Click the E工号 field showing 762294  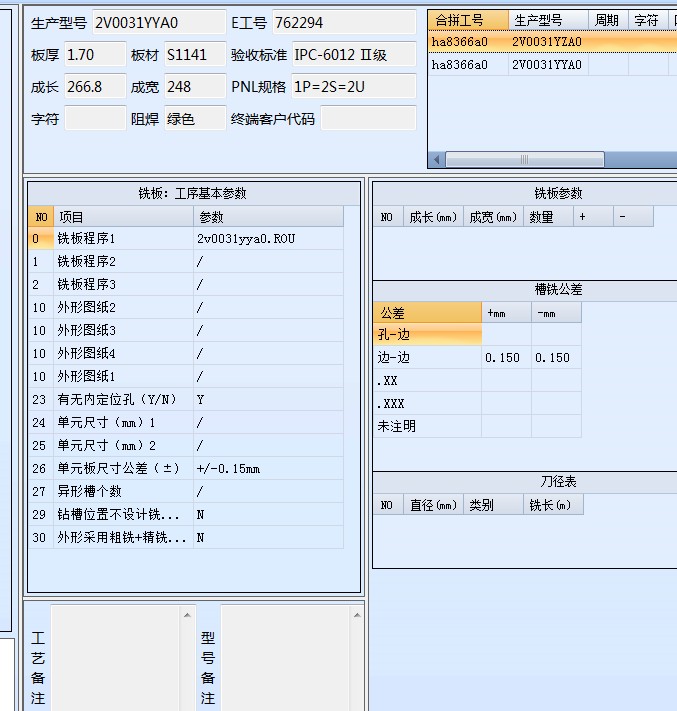344,23
